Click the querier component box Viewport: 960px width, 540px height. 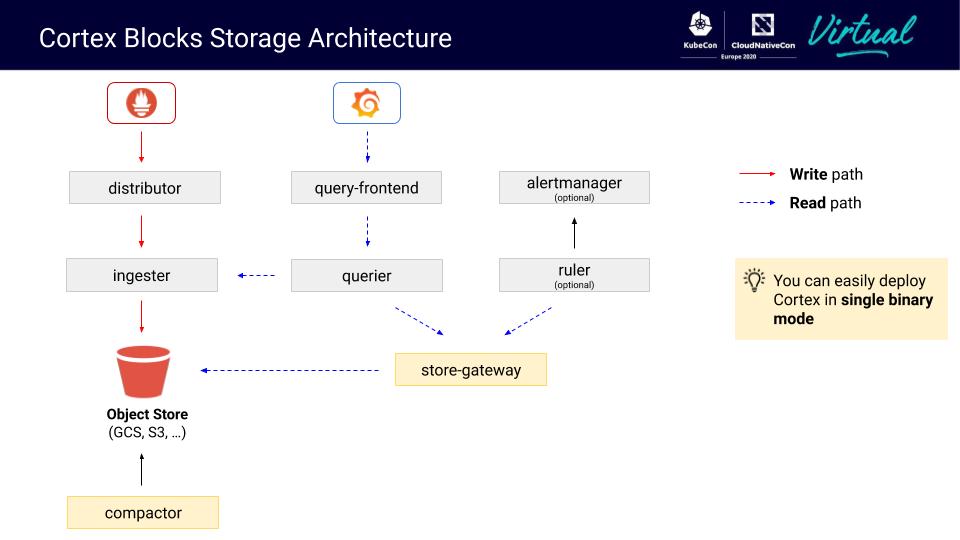coord(366,275)
